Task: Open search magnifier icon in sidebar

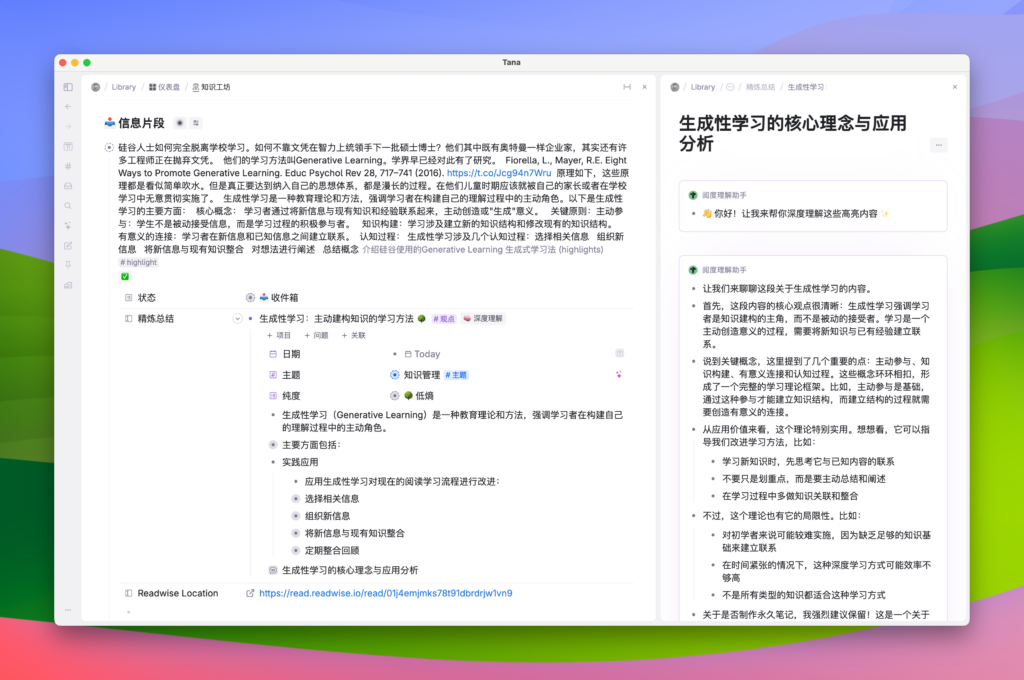Action: pyautogui.click(x=68, y=206)
